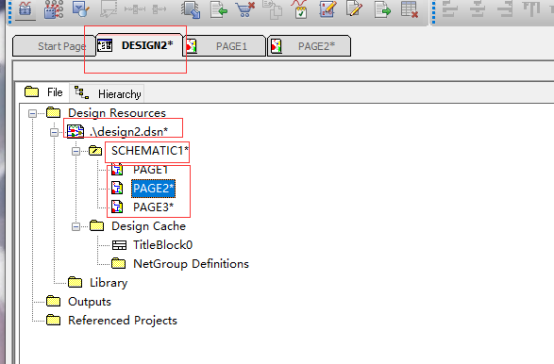Click the waveform checklist toolbar icon
The height and width of the screenshot is (364, 554).
[x=300, y=9]
